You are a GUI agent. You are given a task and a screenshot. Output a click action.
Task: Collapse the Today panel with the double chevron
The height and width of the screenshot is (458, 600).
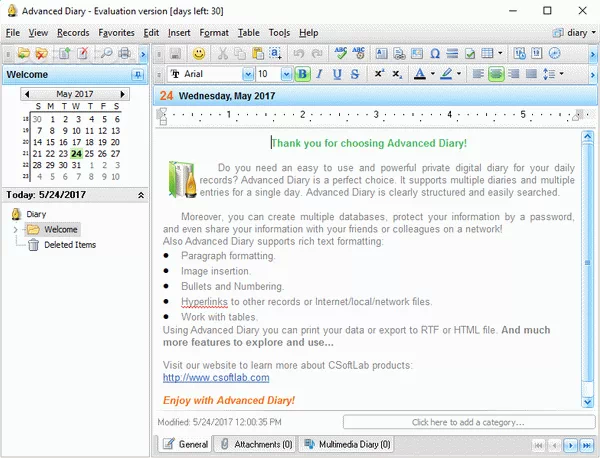[x=141, y=195]
